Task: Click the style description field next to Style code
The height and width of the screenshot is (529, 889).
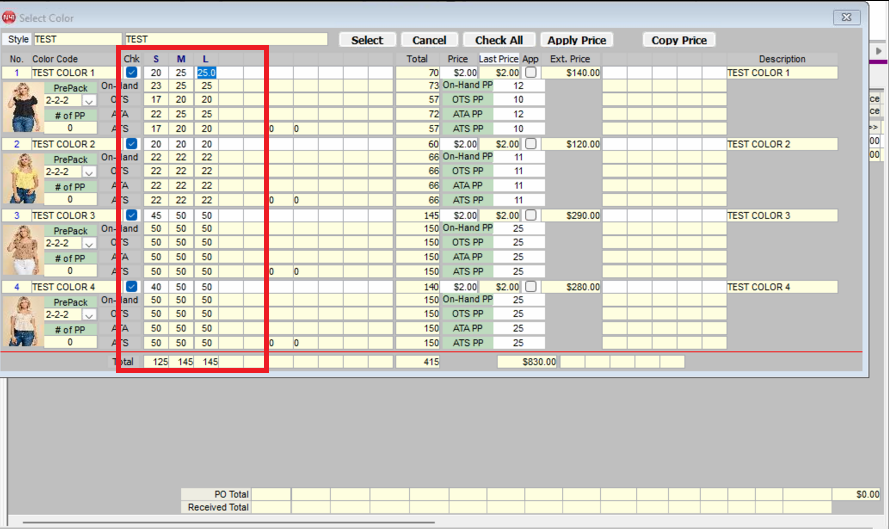Action: (226, 39)
